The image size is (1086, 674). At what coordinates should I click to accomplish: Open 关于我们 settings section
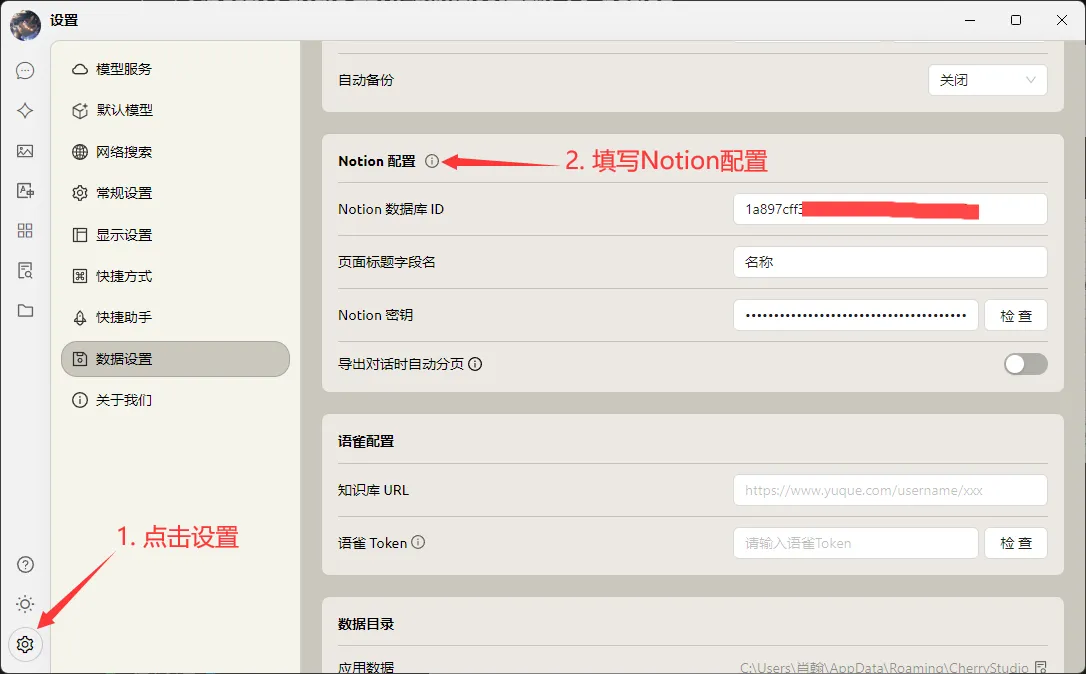click(x=175, y=400)
